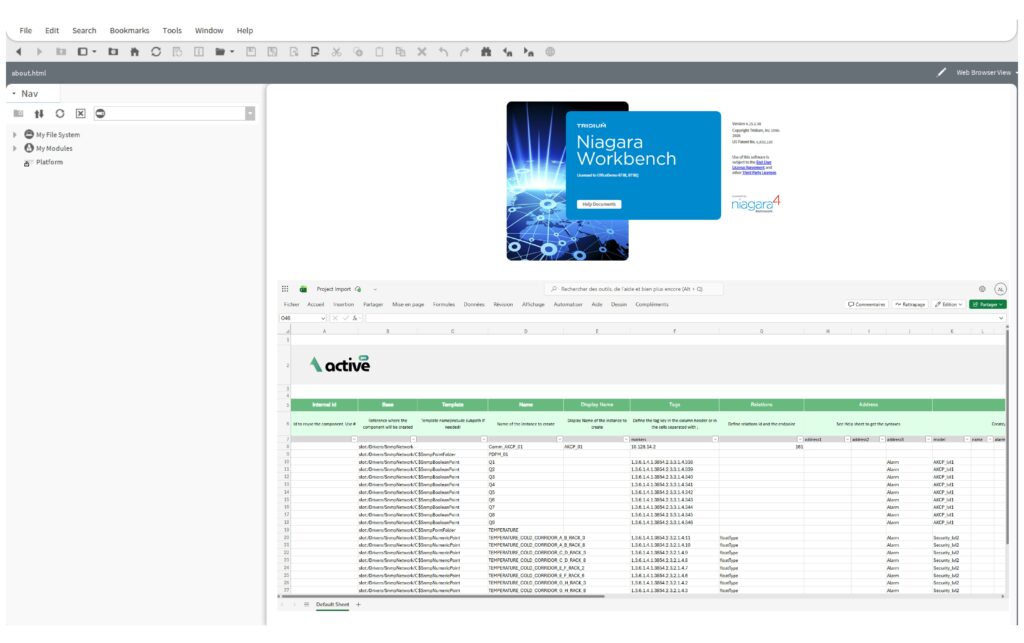Click the Help Documents button
1024x643 pixels.
coord(599,204)
